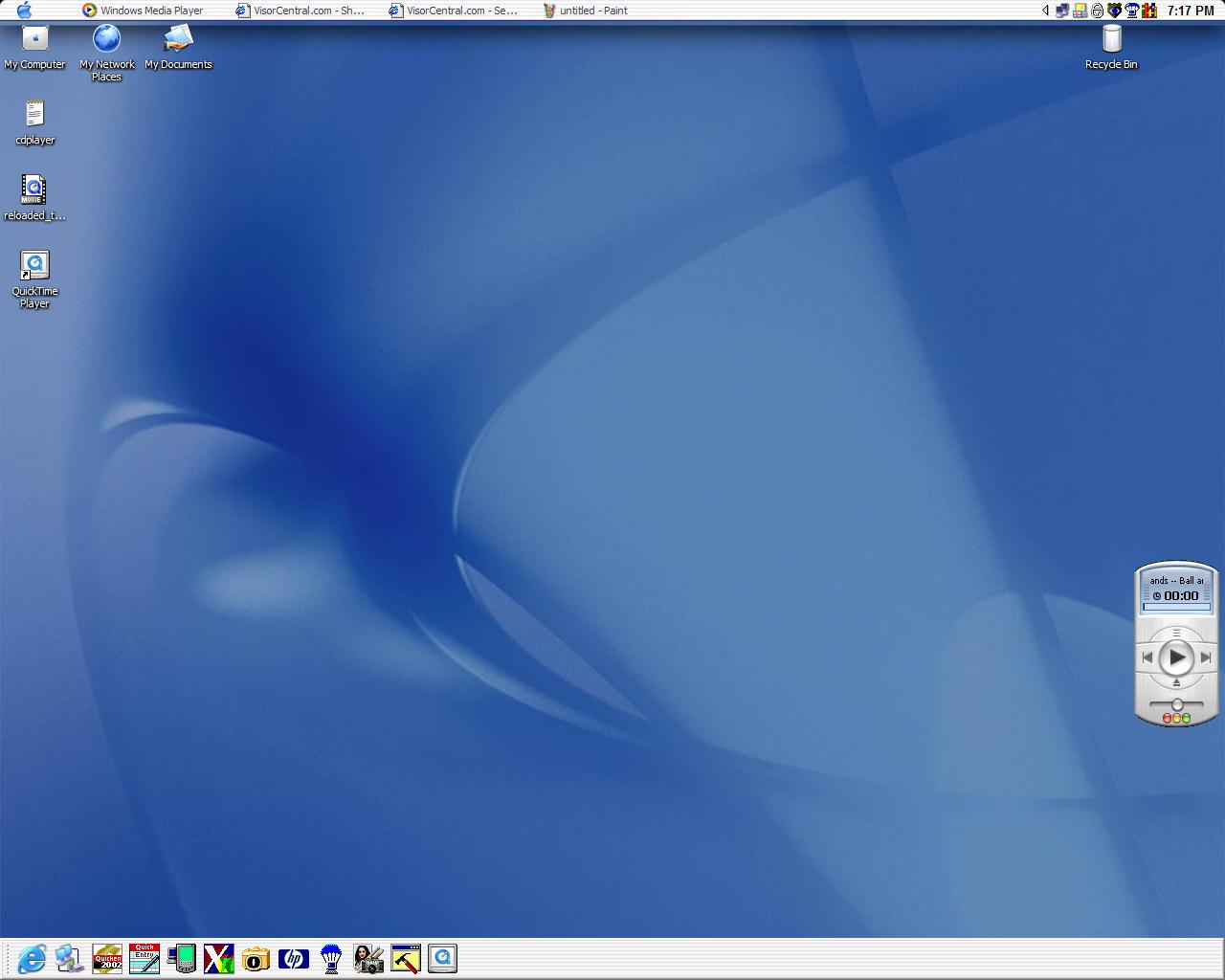This screenshot has width=1225, height=980.
Task: Switch to the untitled - Paint window
Action: coord(586,11)
